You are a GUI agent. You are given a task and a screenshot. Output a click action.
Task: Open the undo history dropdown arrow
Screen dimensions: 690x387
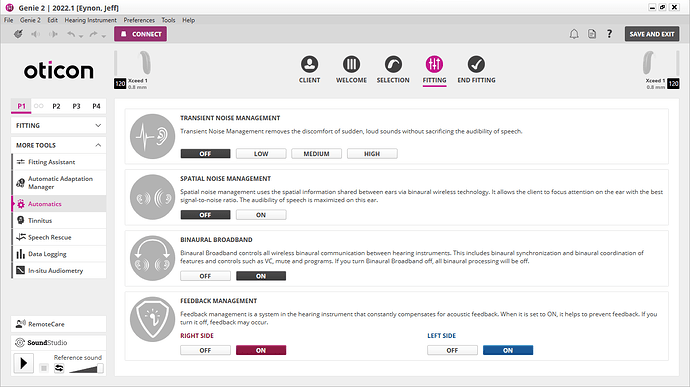81,36
